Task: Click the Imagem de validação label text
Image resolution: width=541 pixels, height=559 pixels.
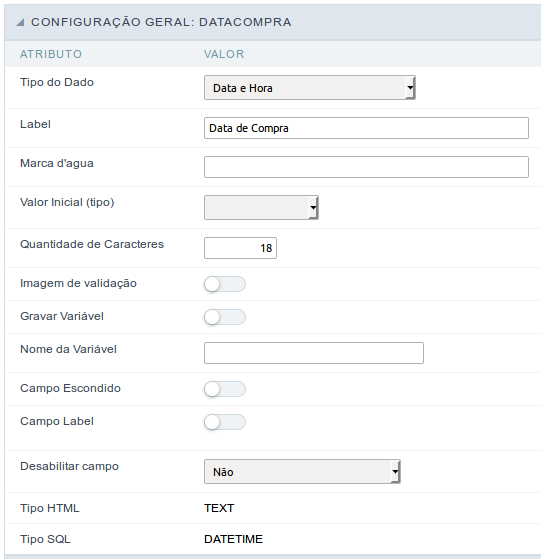Action: (78, 283)
